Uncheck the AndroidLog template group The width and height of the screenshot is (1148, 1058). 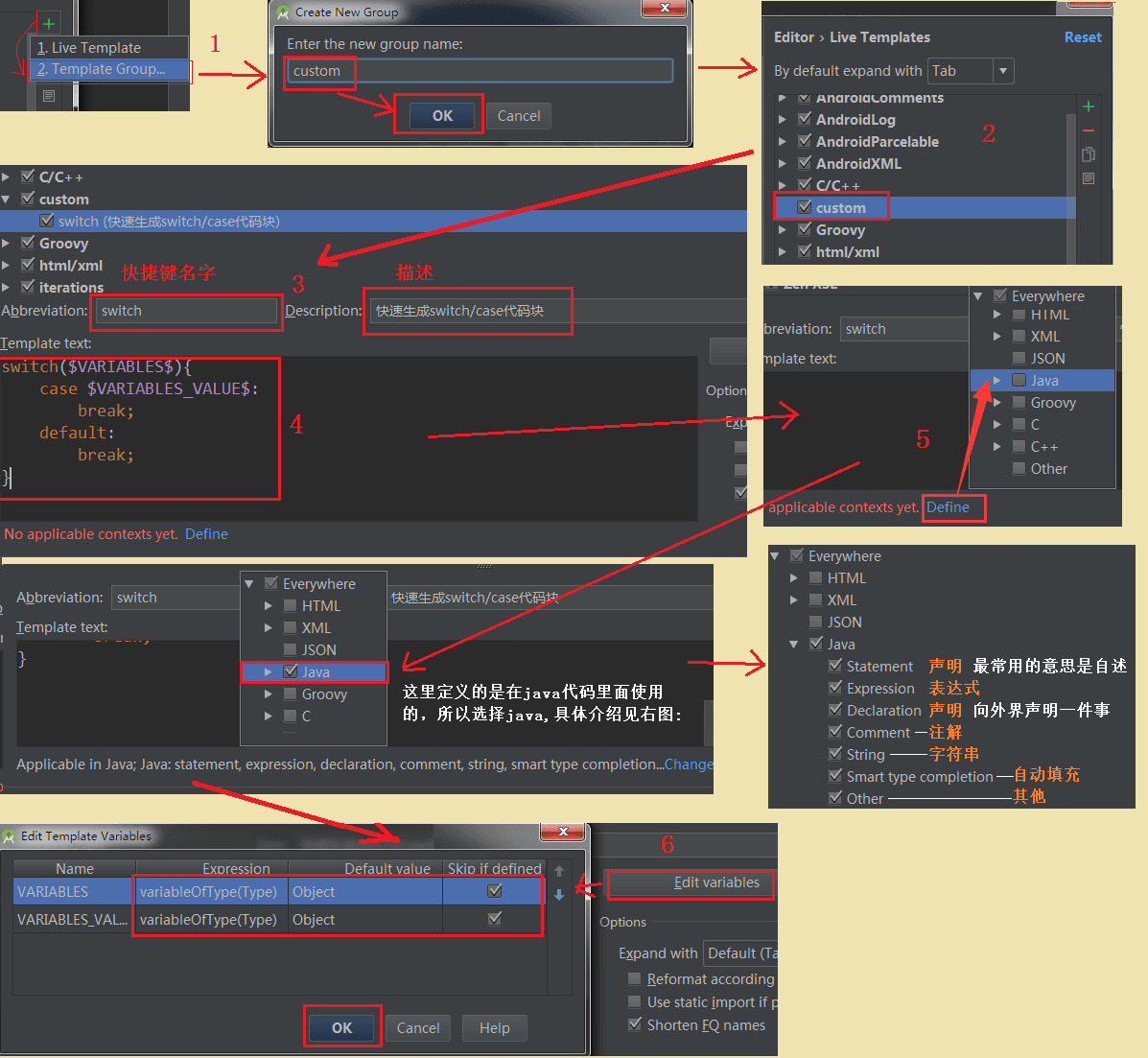tap(805, 119)
